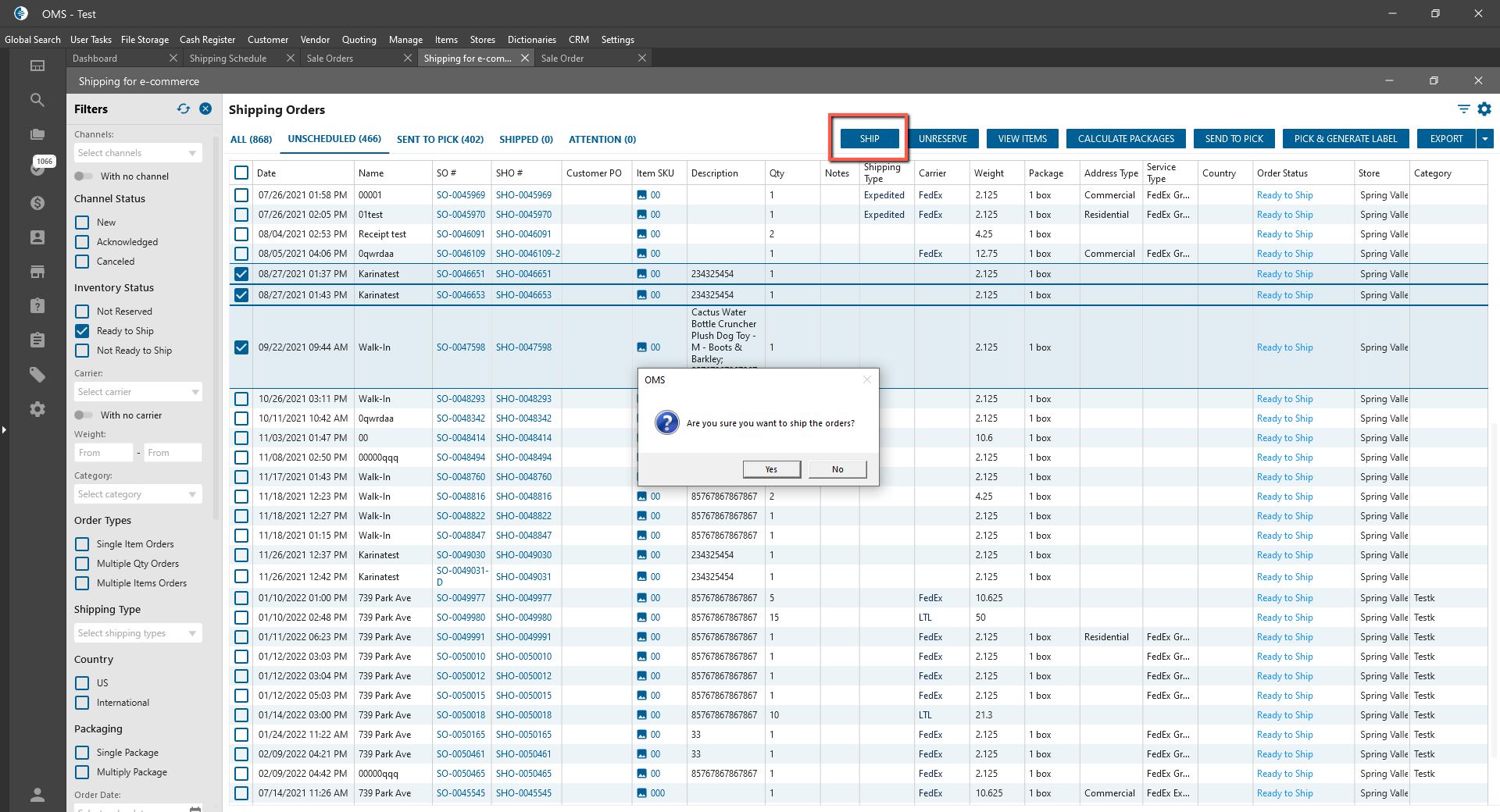1500x812 pixels.
Task: Click the tasks icon with 1066 badge
Action: click(x=37, y=168)
